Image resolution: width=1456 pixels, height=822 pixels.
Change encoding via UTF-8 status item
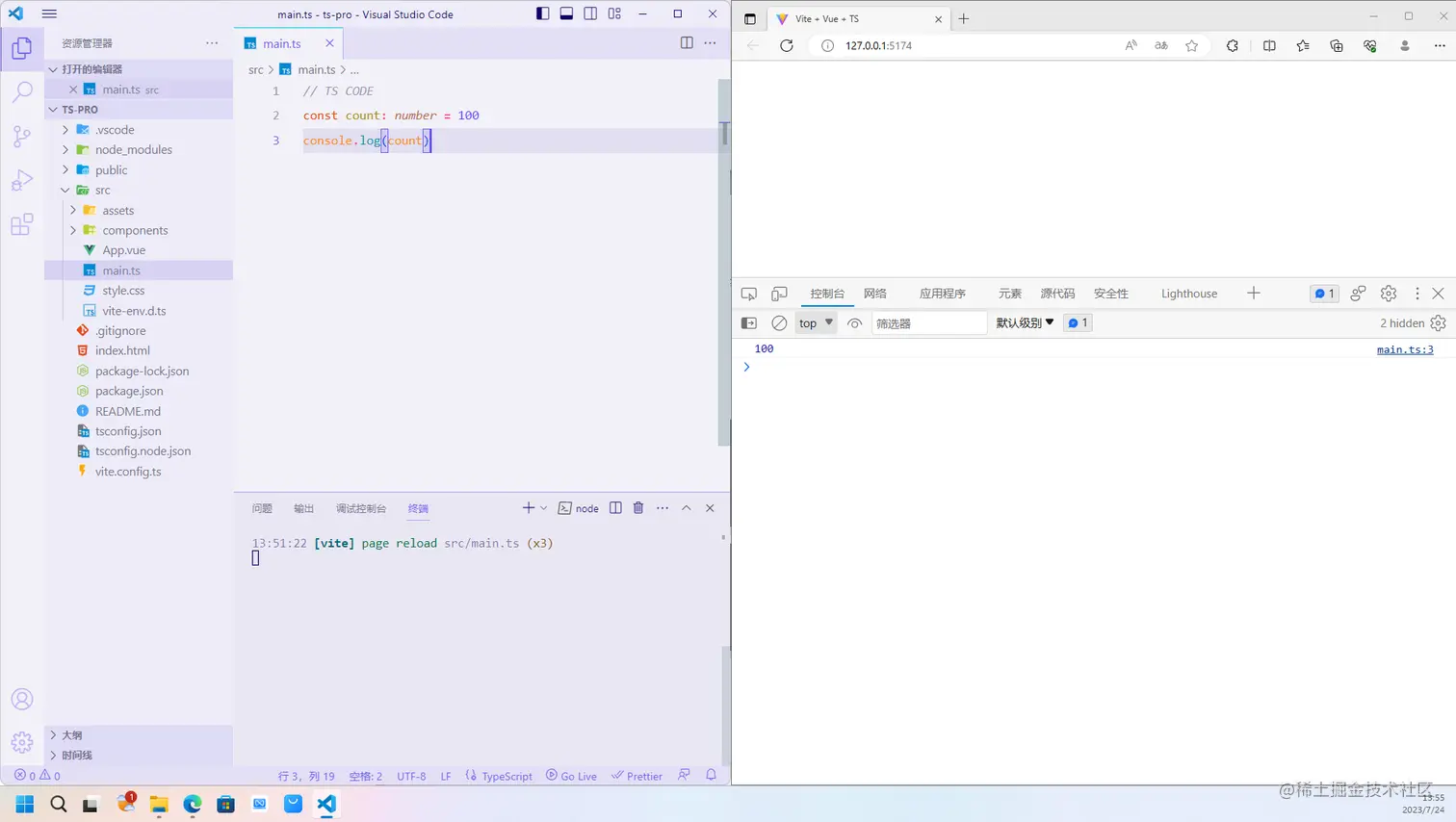click(411, 776)
